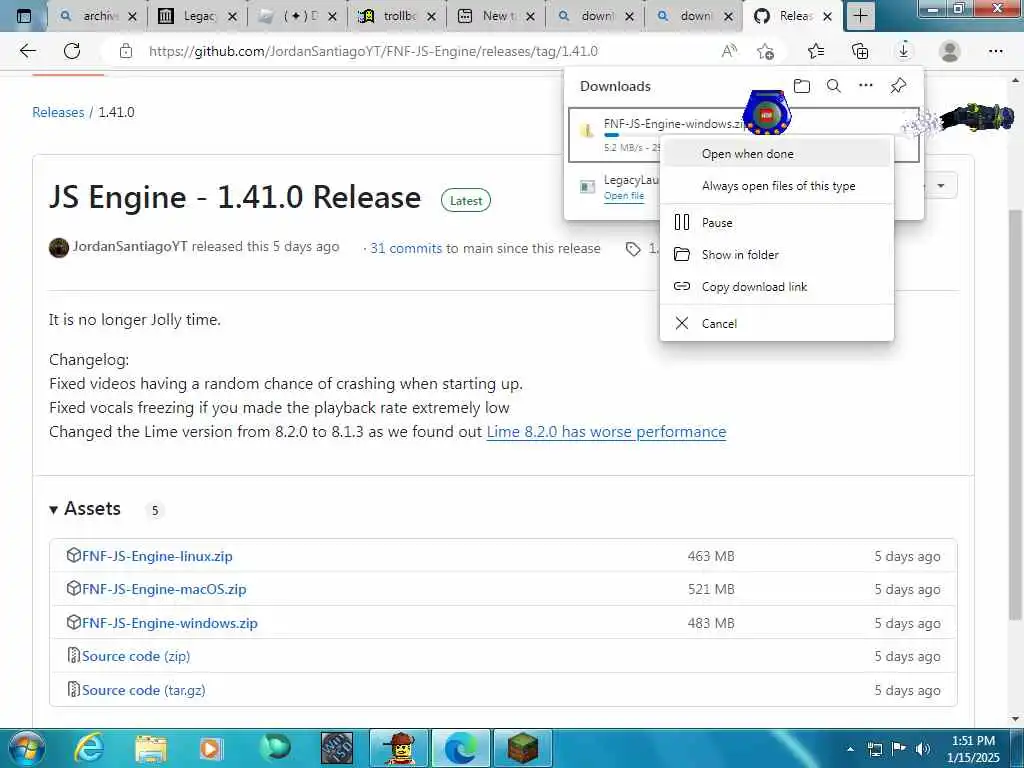Open more options in Downloads panel
Image resolution: width=1024 pixels, height=768 pixels.
coord(866,86)
